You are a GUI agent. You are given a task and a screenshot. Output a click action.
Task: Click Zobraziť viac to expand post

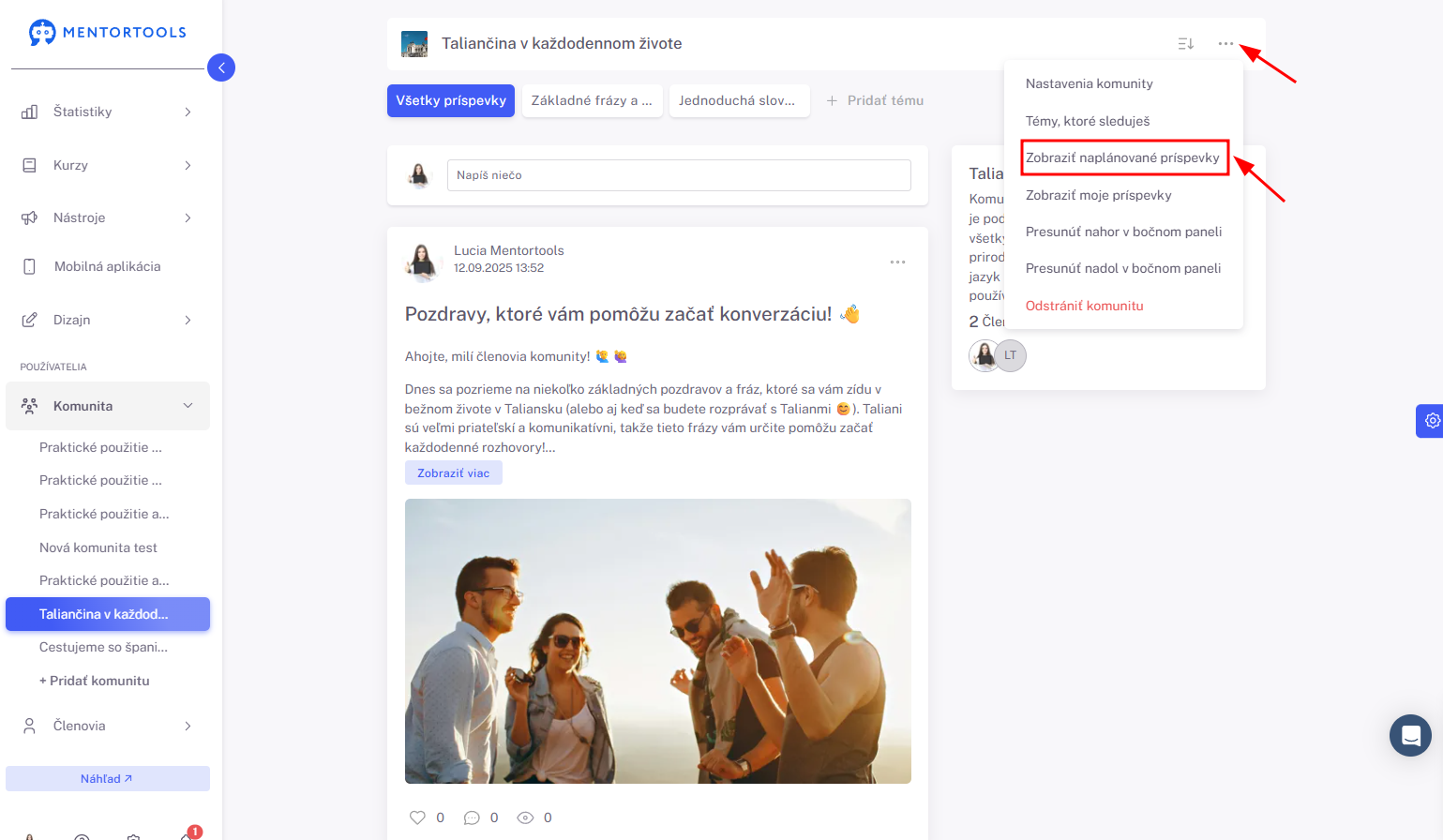pyautogui.click(x=454, y=472)
